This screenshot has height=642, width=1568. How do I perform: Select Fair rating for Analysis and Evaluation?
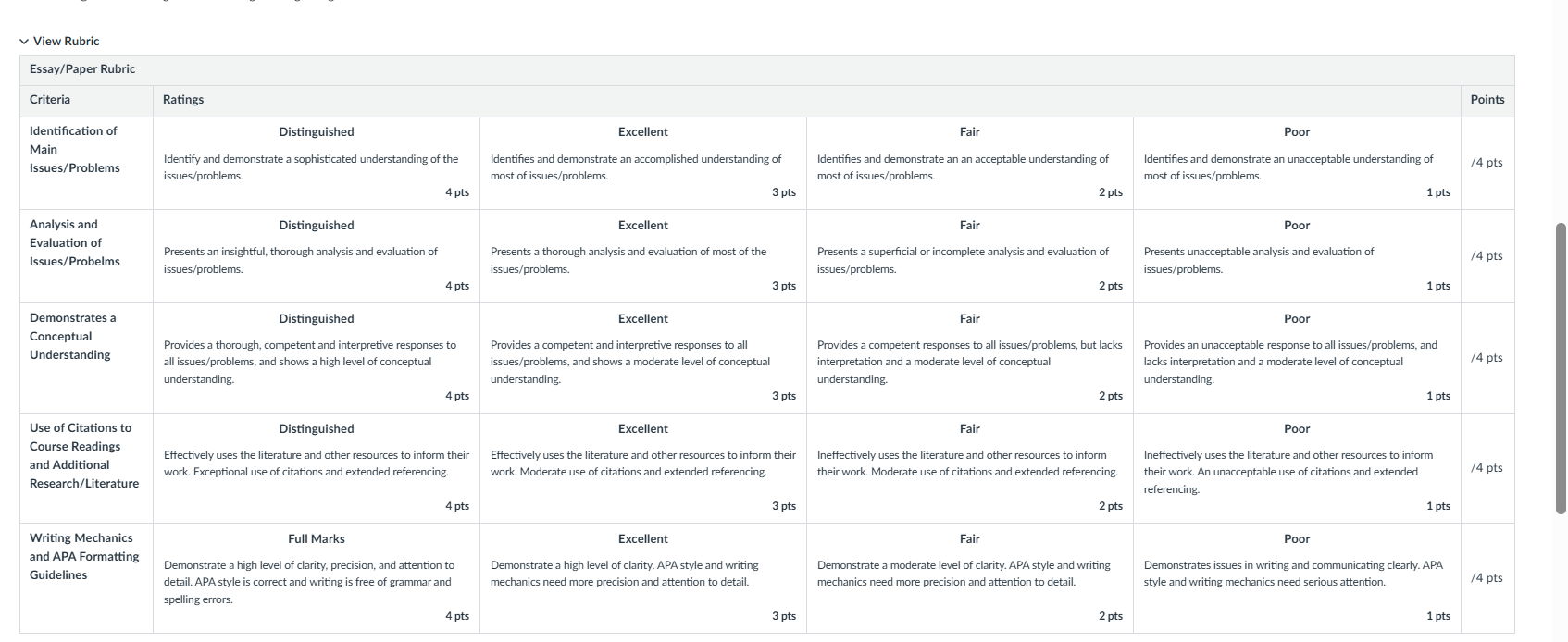[970, 256]
